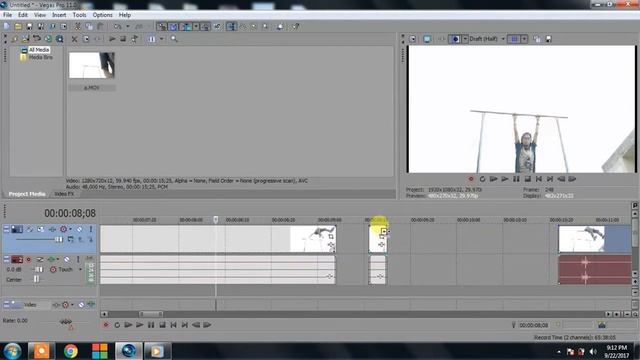Image resolution: width=640 pixels, height=360 pixels.
Task: Toggle Enable Snapping in main toolbar
Action: click(162, 27)
